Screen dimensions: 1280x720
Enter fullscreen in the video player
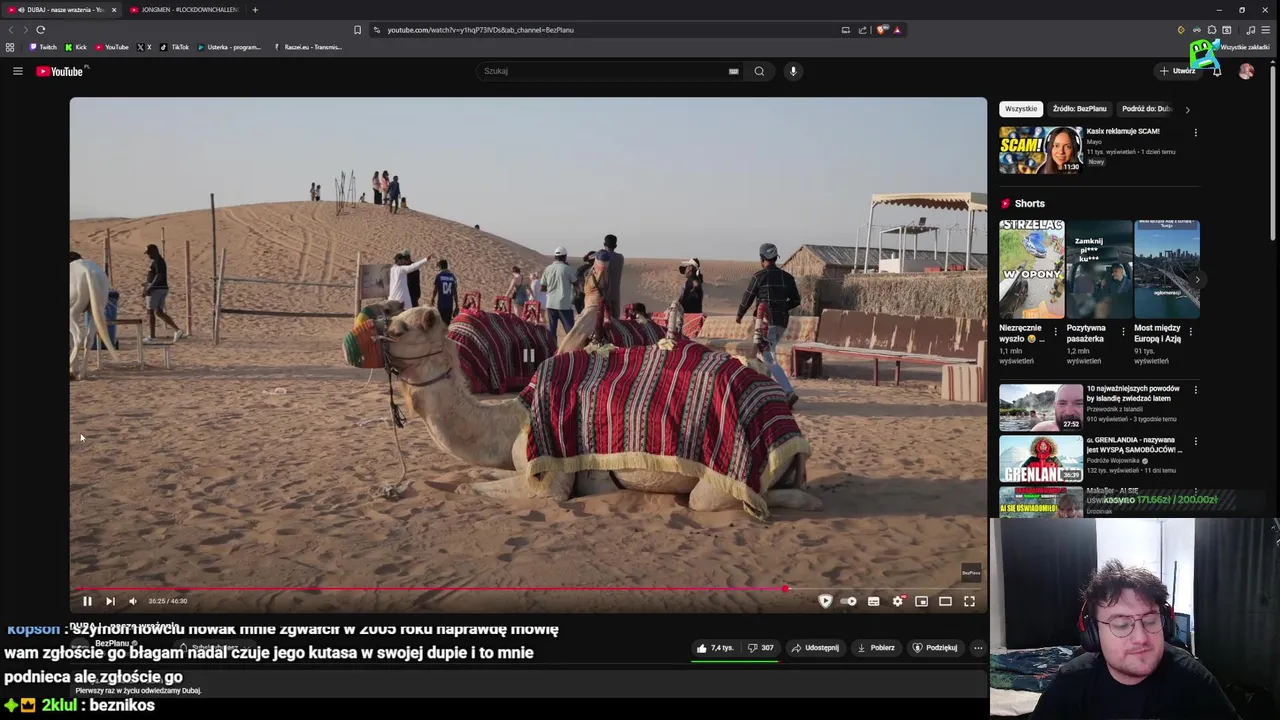969,601
